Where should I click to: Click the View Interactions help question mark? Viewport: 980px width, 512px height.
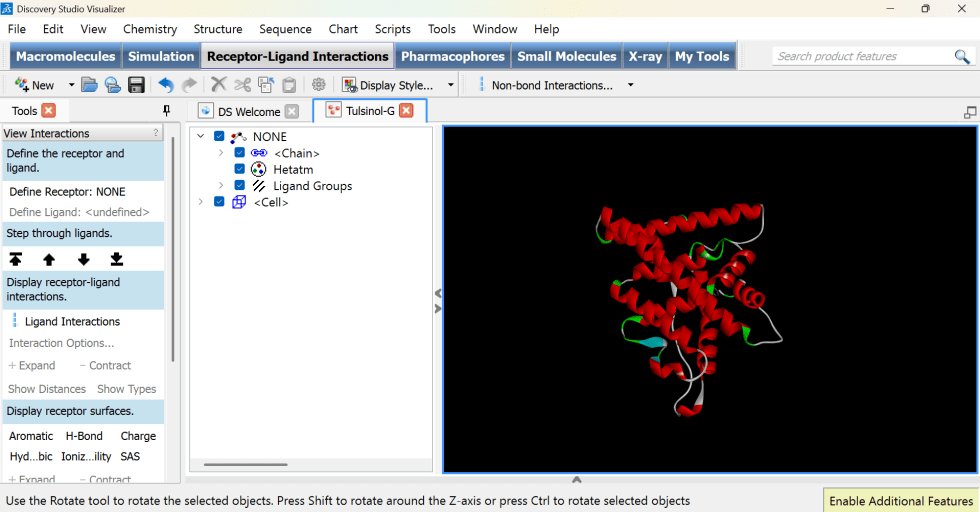(156, 133)
